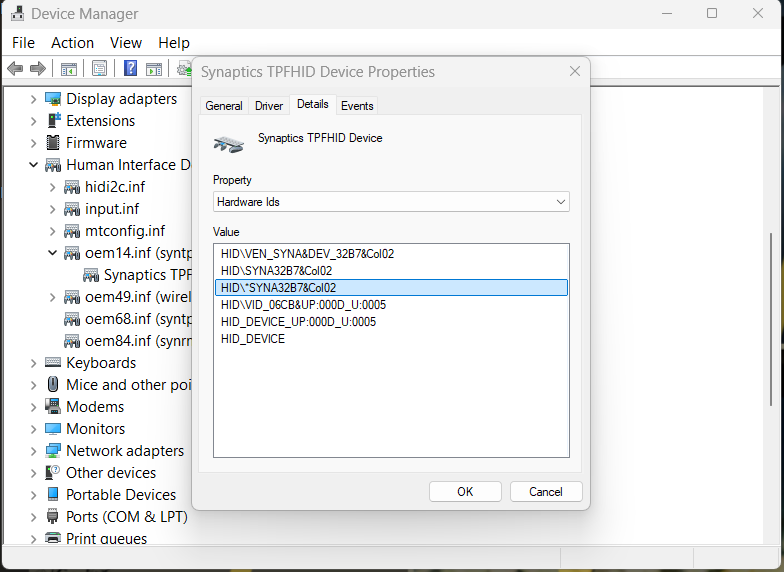Select the highlighted HID\*SYNA32B7&Col02 row
The width and height of the screenshot is (784, 572).
tap(391, 288)
